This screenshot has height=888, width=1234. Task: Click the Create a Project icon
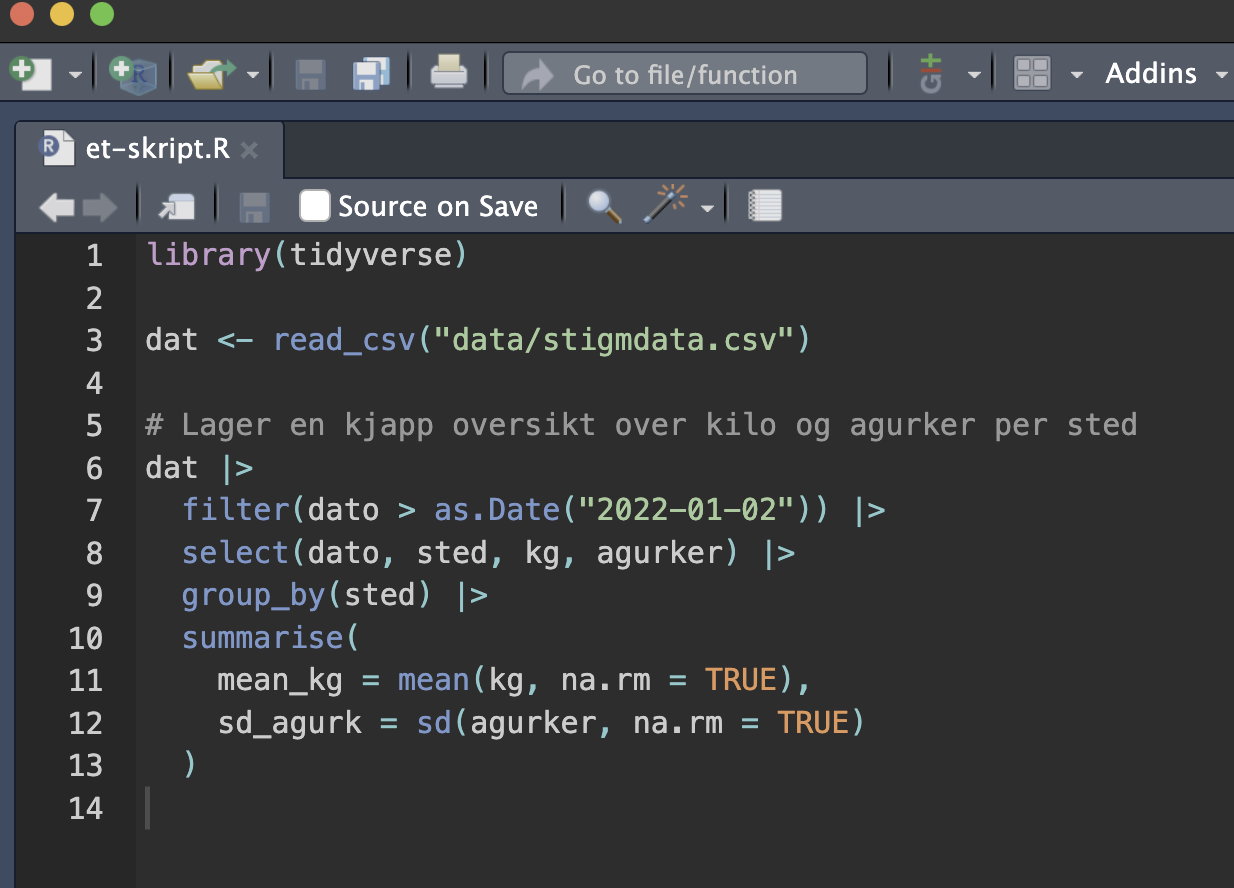point(133,74)
